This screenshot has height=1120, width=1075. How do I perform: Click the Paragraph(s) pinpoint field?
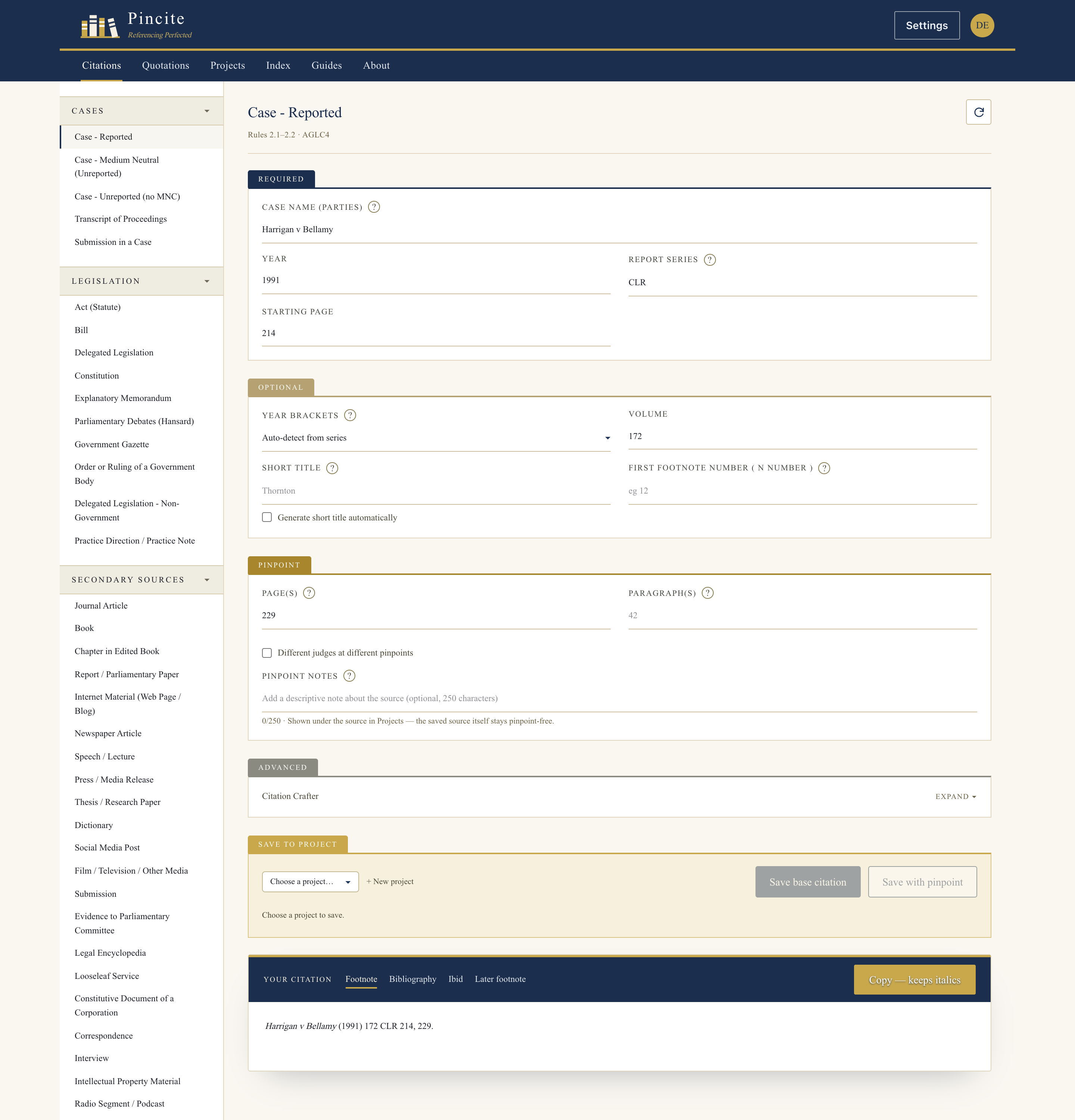[x=803, y=616]
